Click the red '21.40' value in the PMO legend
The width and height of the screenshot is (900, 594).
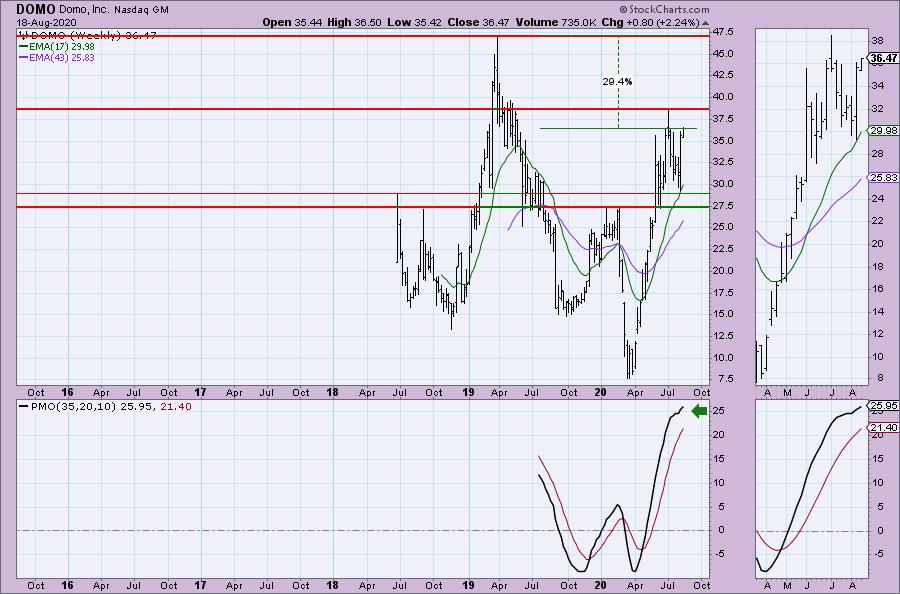pos(176,406)
